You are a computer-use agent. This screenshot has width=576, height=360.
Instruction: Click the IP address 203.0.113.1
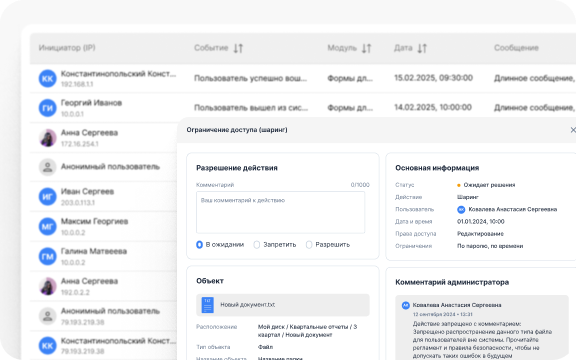pyautogui.click(x=78, y=203)
